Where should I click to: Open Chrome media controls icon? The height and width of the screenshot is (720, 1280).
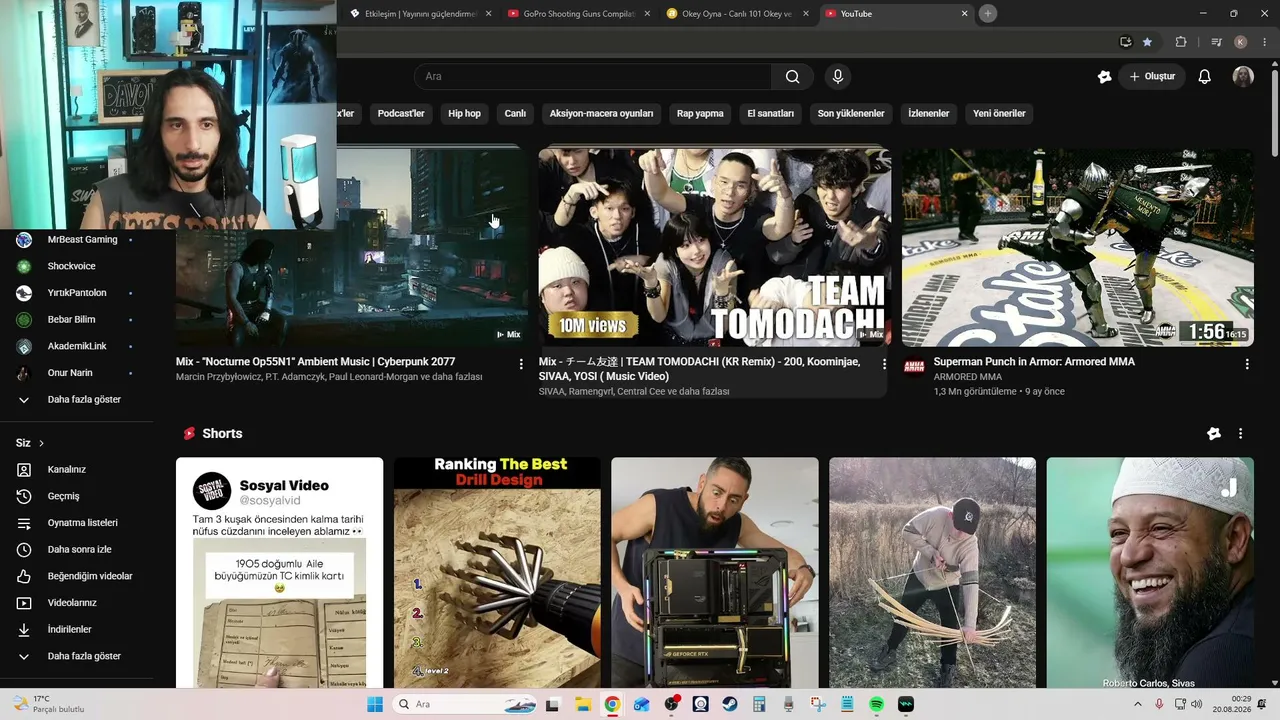[1216, 42]
